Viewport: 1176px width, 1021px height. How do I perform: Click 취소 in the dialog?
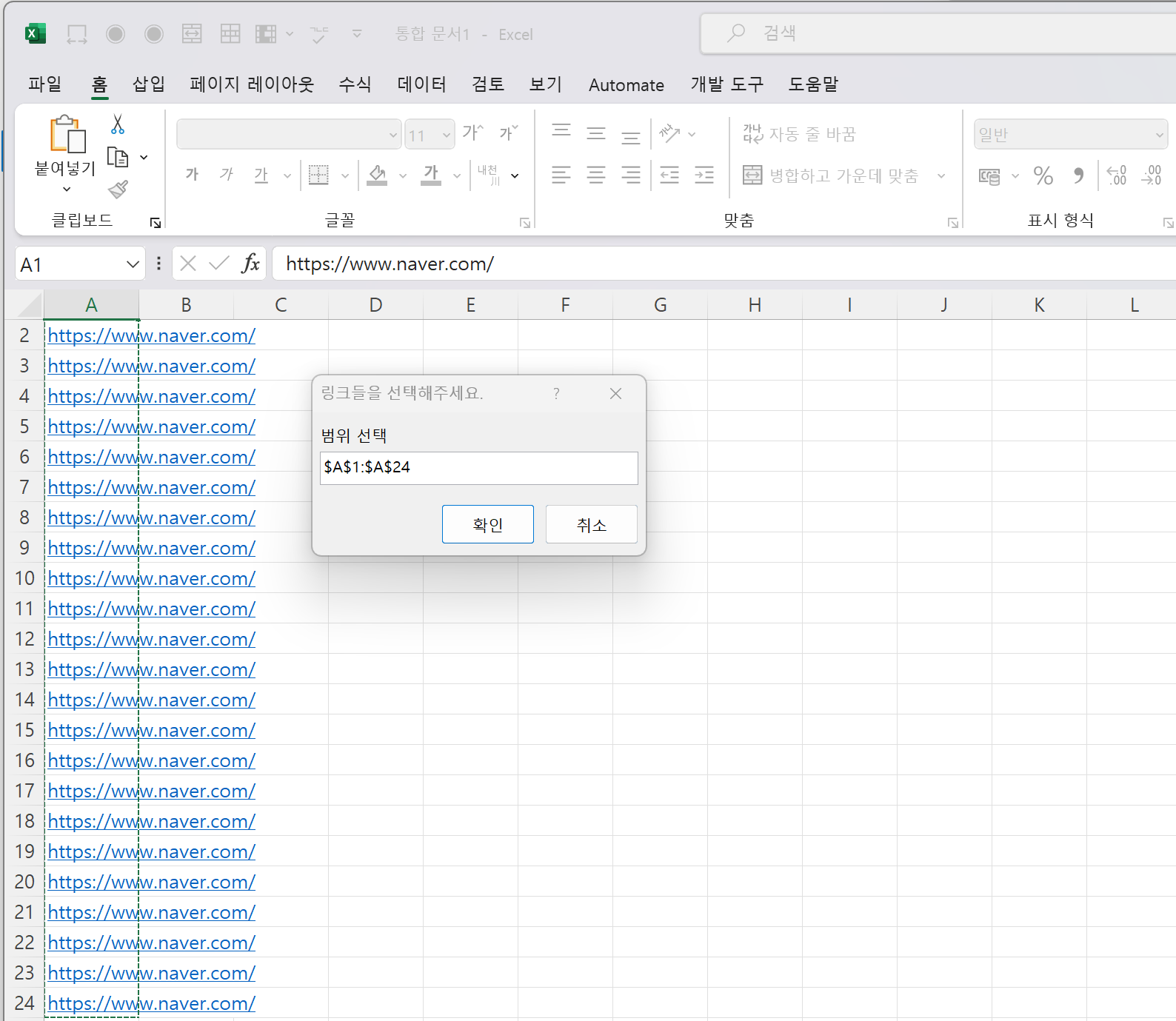click(592, 524)
